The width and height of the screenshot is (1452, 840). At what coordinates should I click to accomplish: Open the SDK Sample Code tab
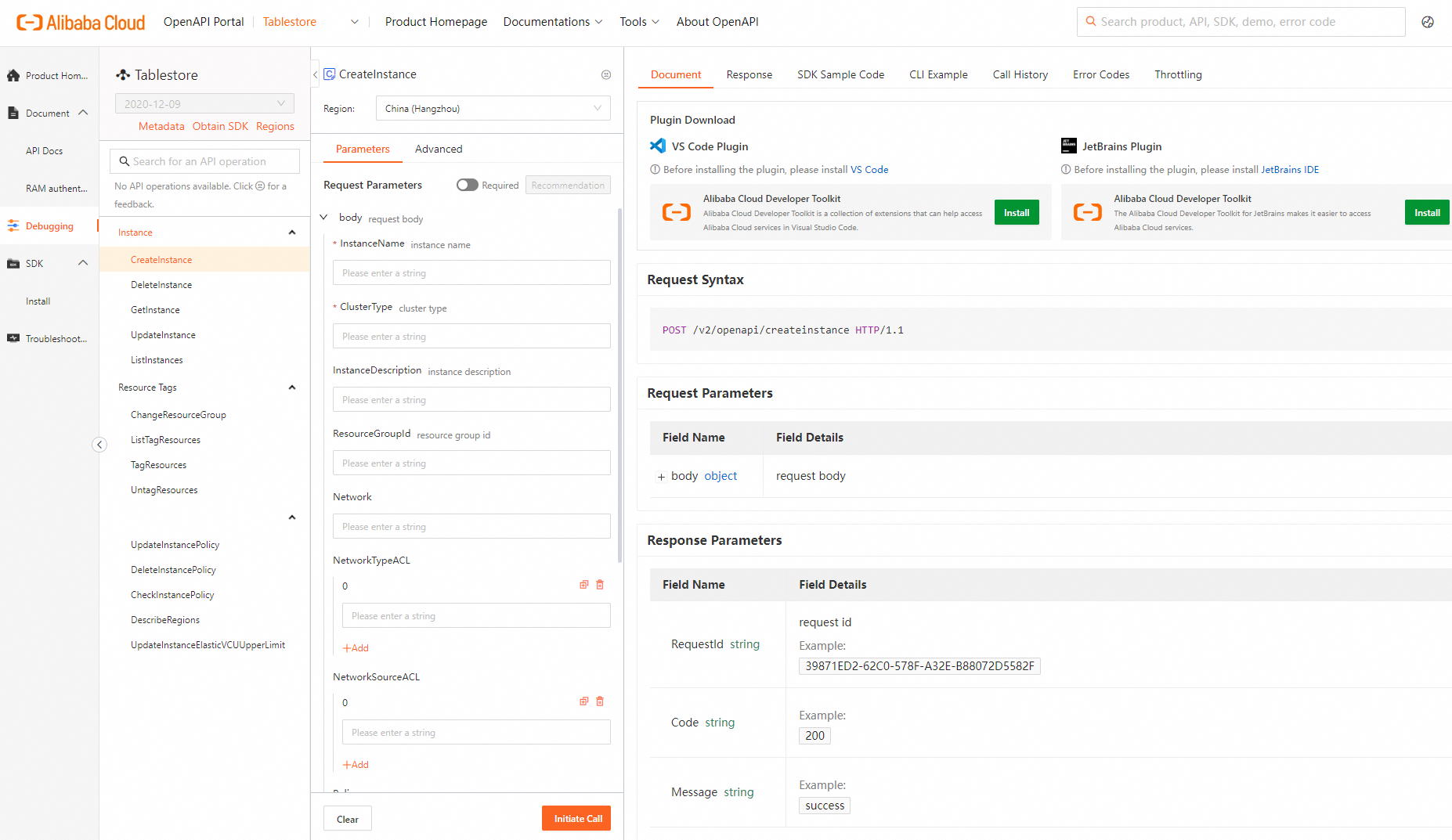click(841, 74)
